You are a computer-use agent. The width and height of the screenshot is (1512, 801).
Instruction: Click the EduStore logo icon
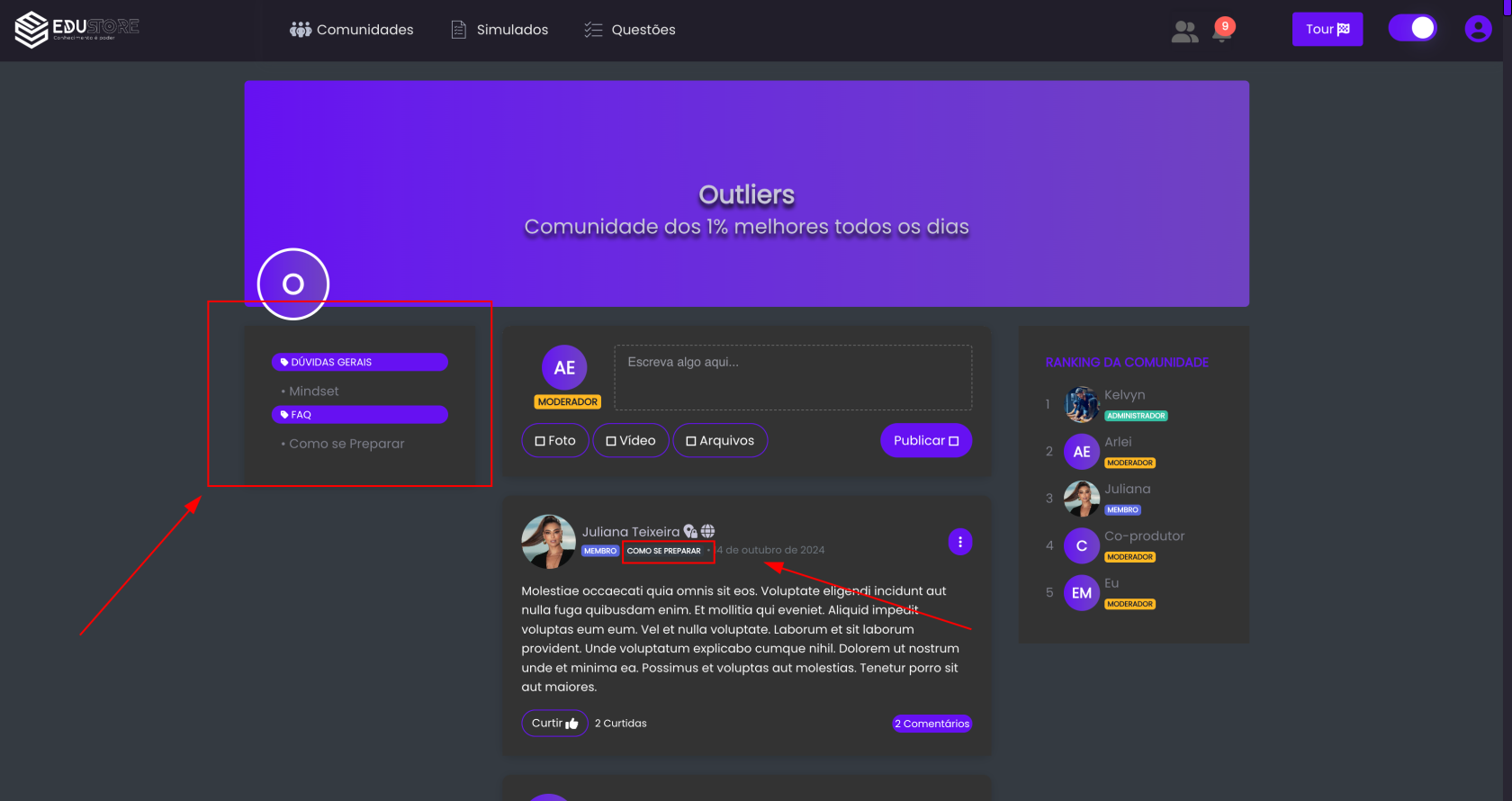point(31,30)
